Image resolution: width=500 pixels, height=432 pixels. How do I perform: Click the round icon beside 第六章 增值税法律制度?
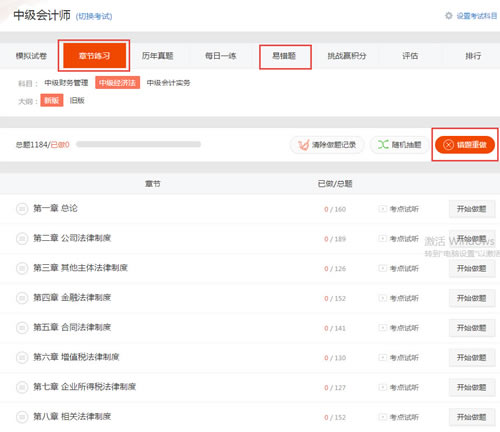pos(22,357)
